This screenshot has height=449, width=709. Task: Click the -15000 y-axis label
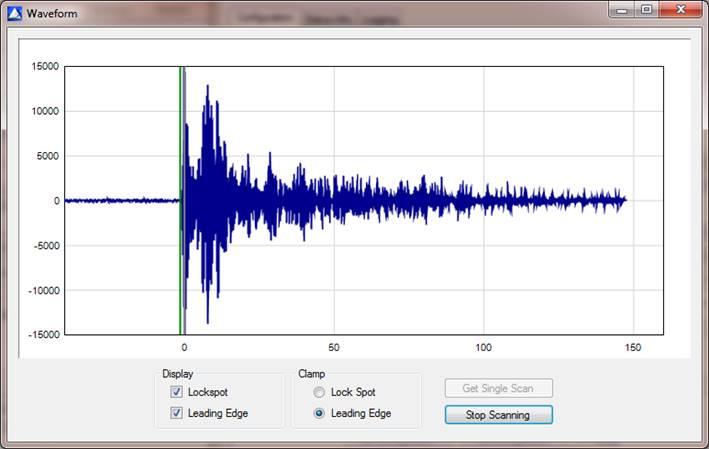point(44,335)
